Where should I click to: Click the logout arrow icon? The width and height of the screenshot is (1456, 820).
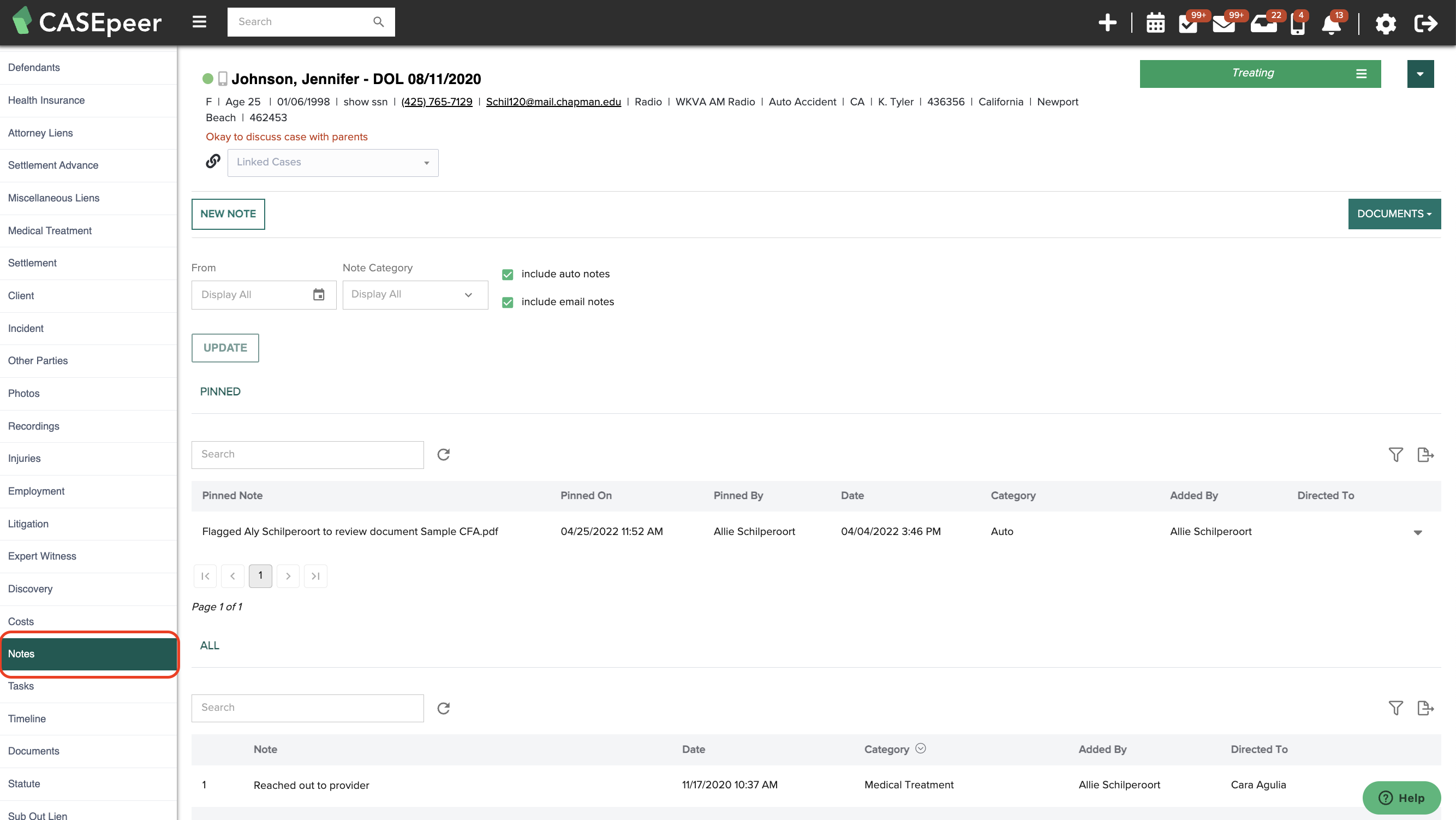1425,23
